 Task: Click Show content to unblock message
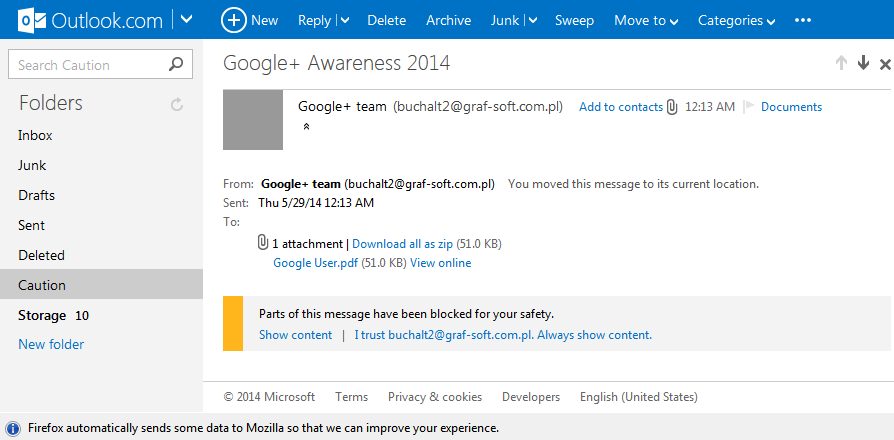[295, 335]
